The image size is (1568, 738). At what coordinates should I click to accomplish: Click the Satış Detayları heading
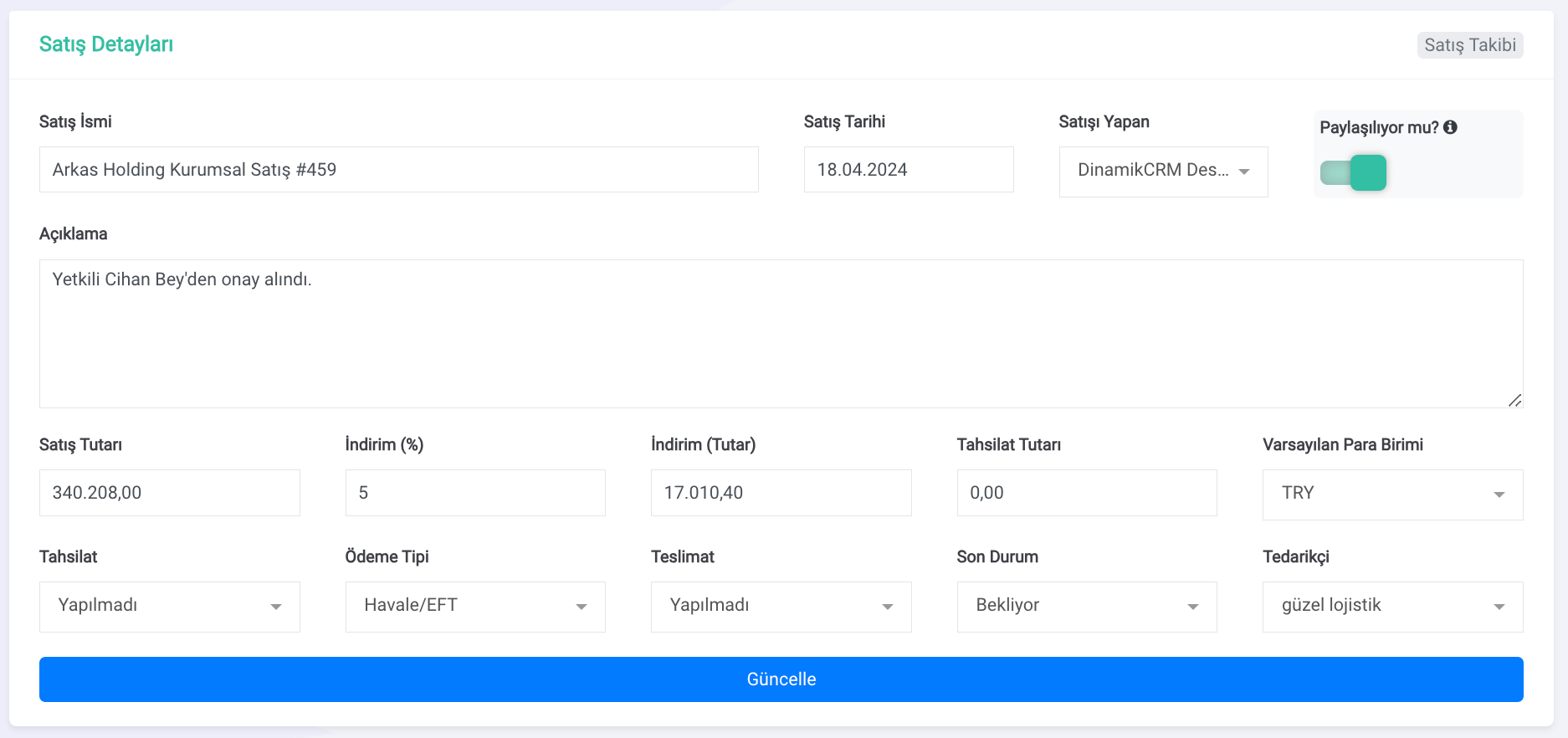(106, 44)
